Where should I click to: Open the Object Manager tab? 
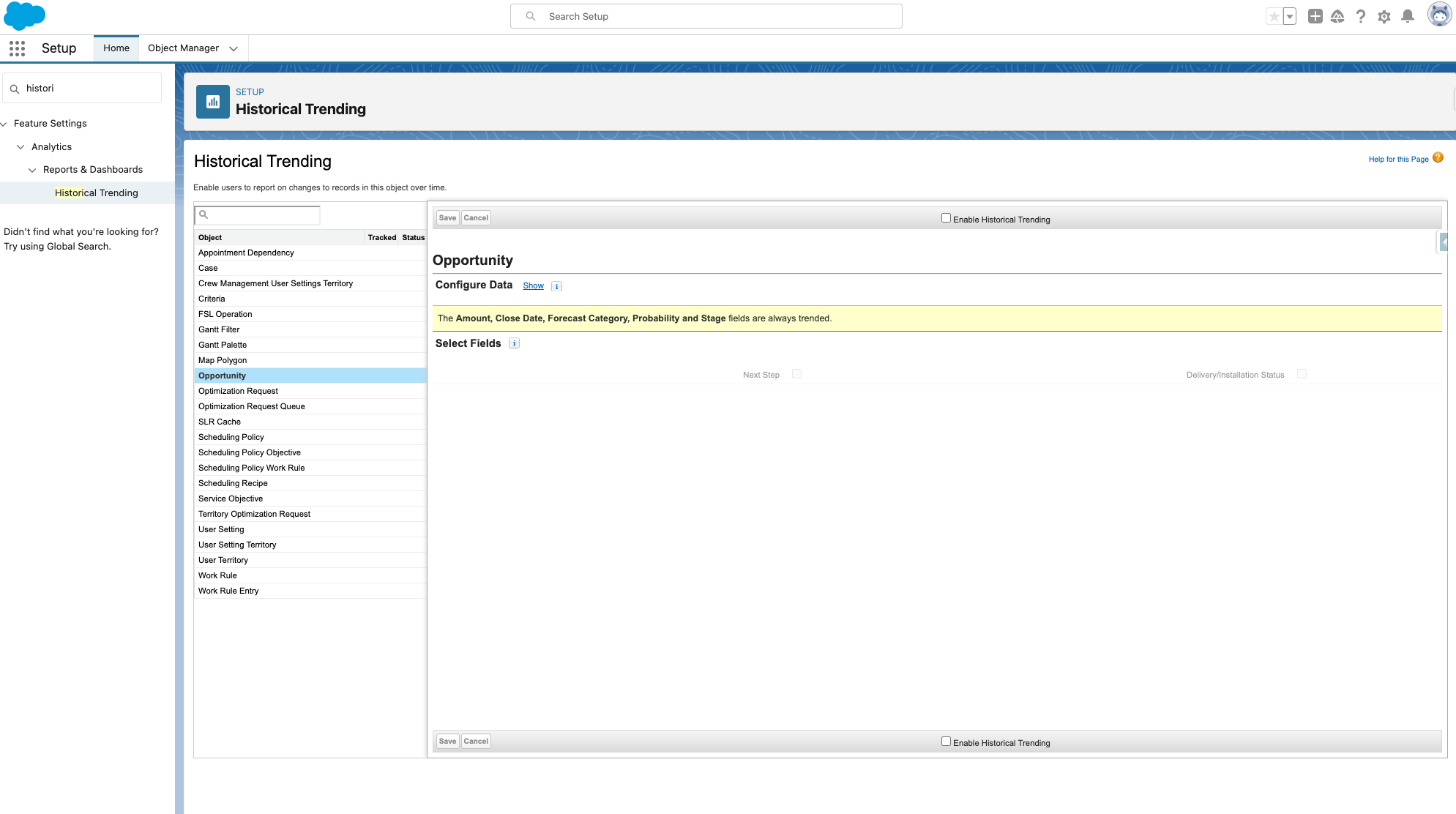(182, 48)
